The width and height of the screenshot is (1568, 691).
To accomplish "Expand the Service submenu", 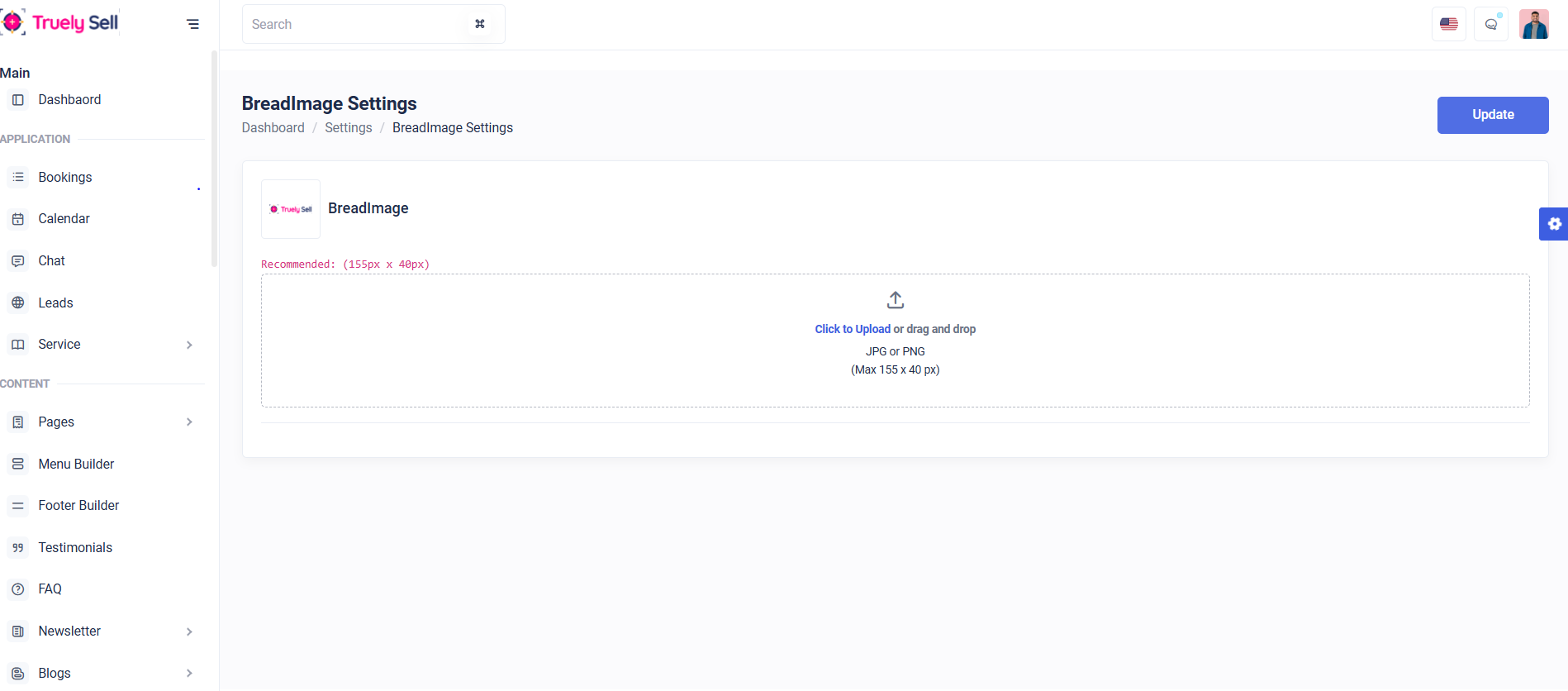I will coord(189,345).
